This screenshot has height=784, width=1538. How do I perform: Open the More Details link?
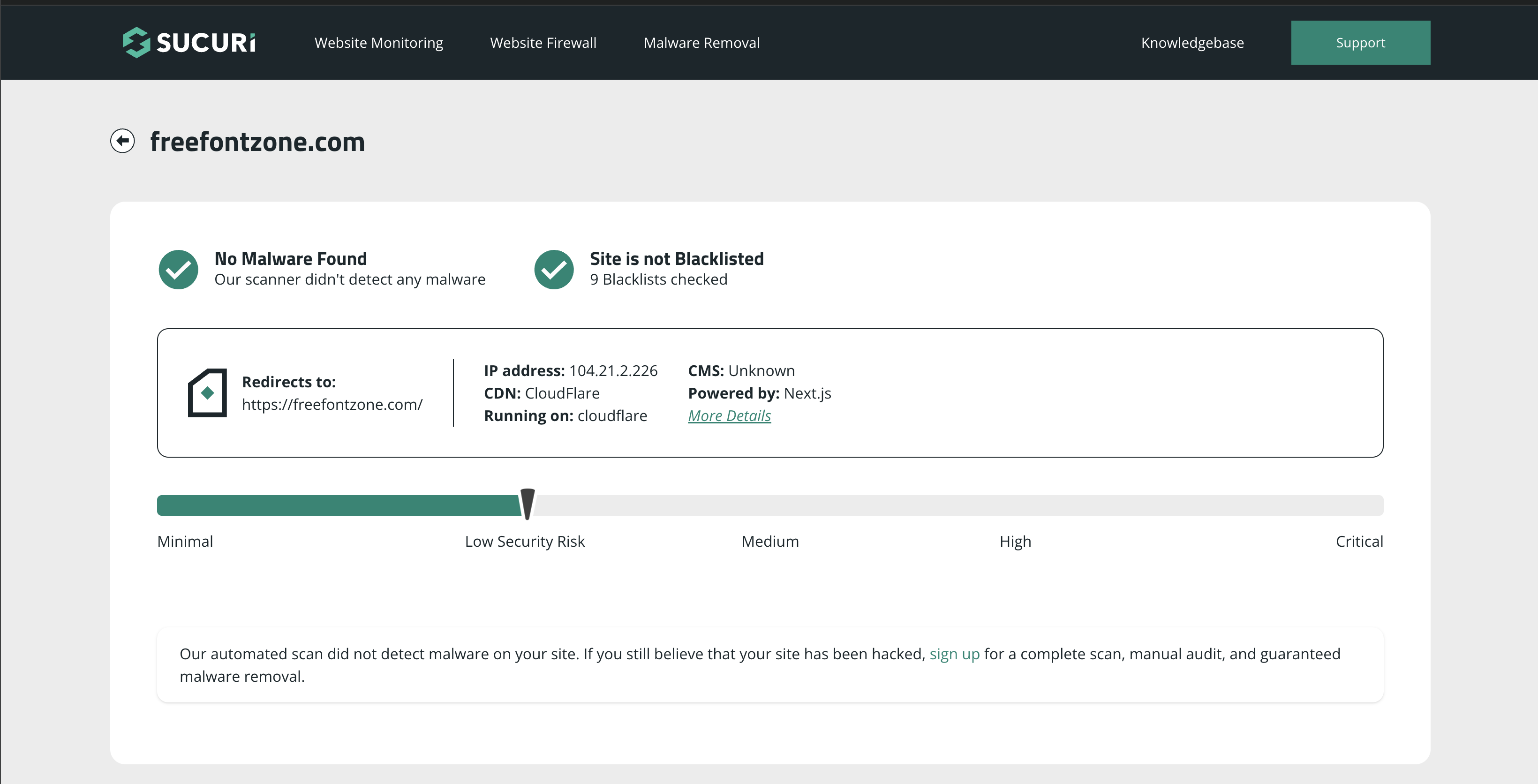pyautogui.click(x=729, y=415)
